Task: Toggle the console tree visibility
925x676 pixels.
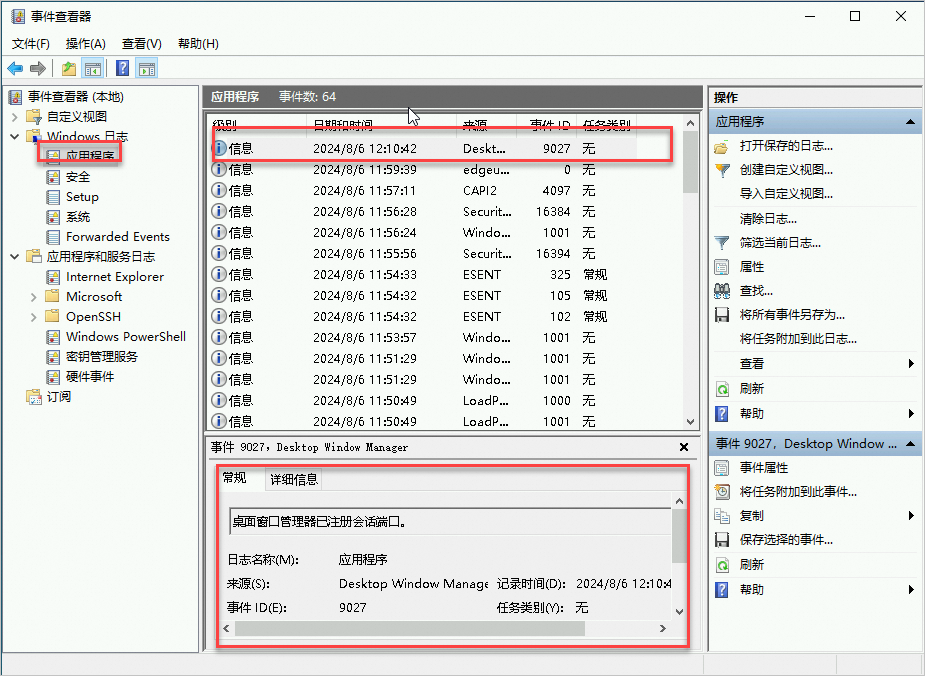Action: click(91, 68)
